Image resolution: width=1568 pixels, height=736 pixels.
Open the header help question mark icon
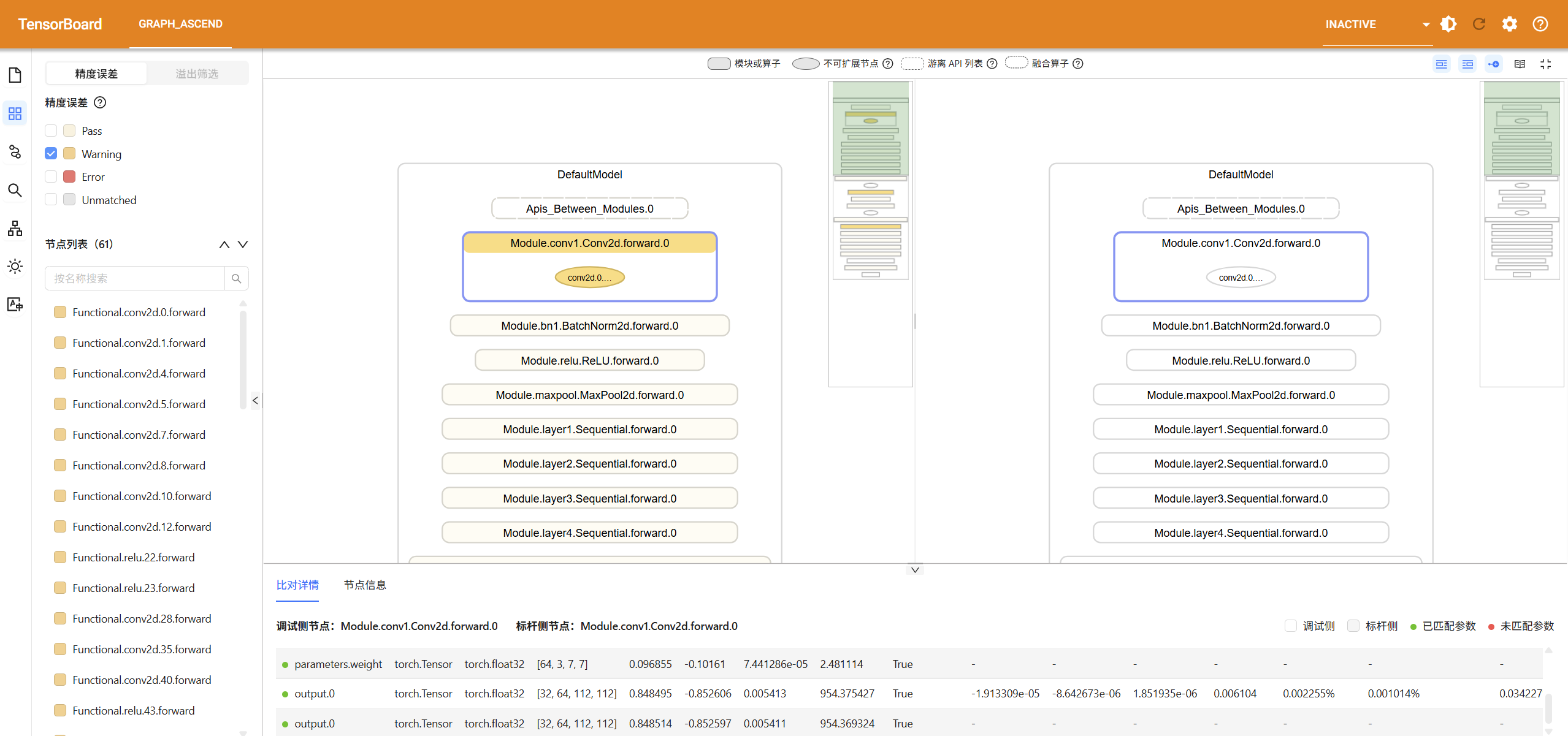(1540, 24)
